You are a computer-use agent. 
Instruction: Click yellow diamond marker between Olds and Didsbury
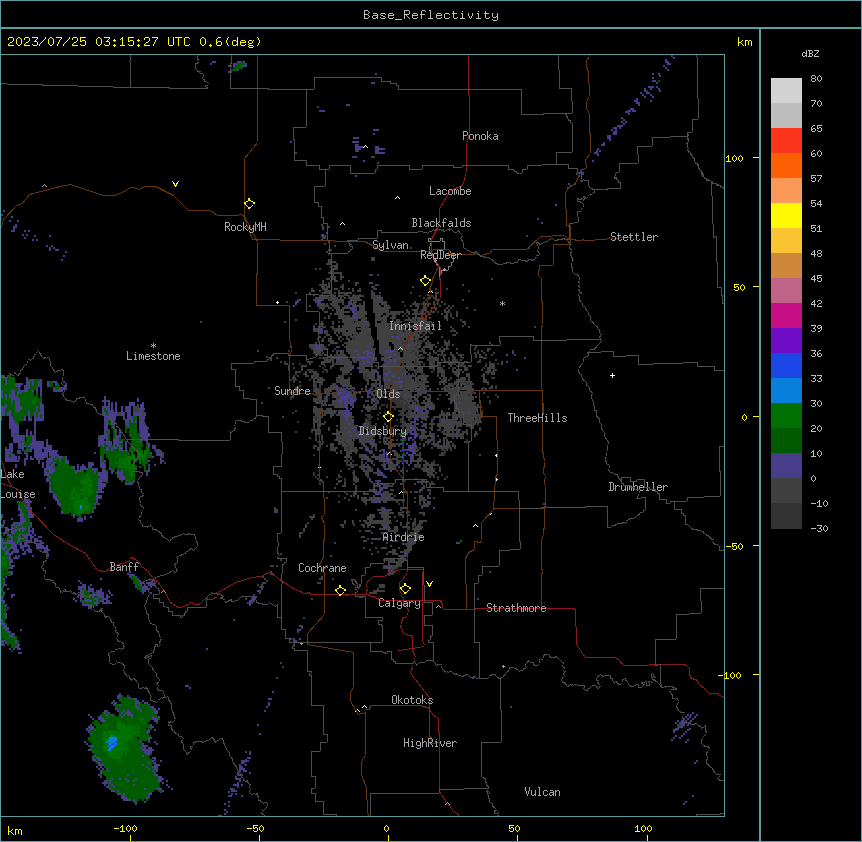click(388, 417)
